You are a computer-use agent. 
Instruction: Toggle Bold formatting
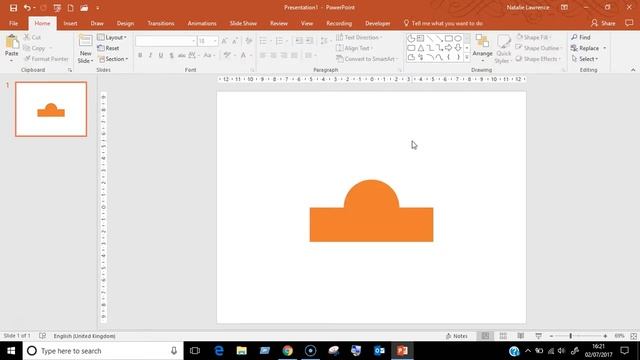coord(140,56)
